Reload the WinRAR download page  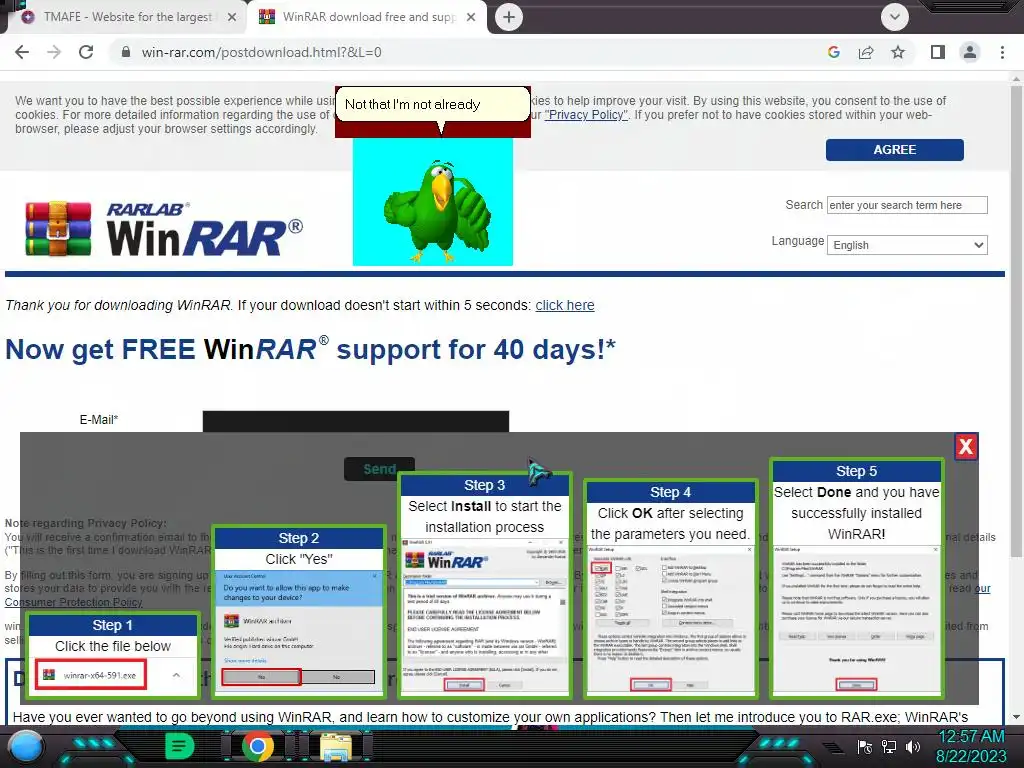(x=86, y=52)
